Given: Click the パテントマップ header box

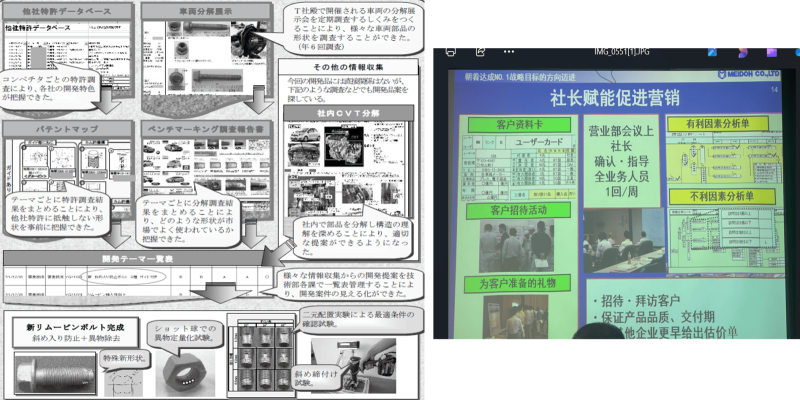Looking at the screenshot, I should 68,130.
